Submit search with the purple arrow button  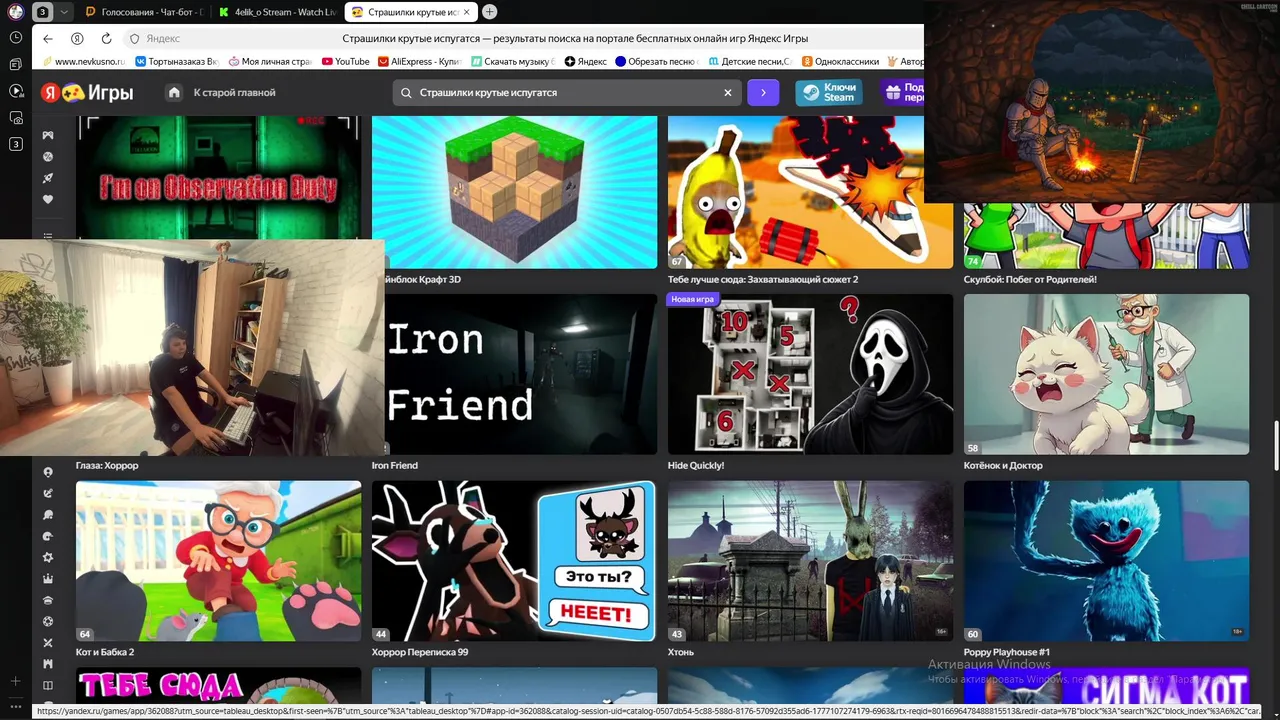coord(763,92)
